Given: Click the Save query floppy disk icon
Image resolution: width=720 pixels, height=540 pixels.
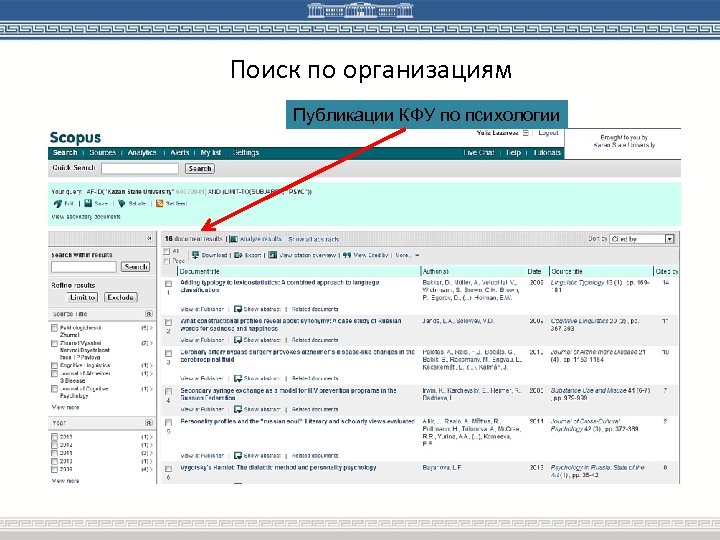Looking at the screenshot, I should click(x=88, y=203).
